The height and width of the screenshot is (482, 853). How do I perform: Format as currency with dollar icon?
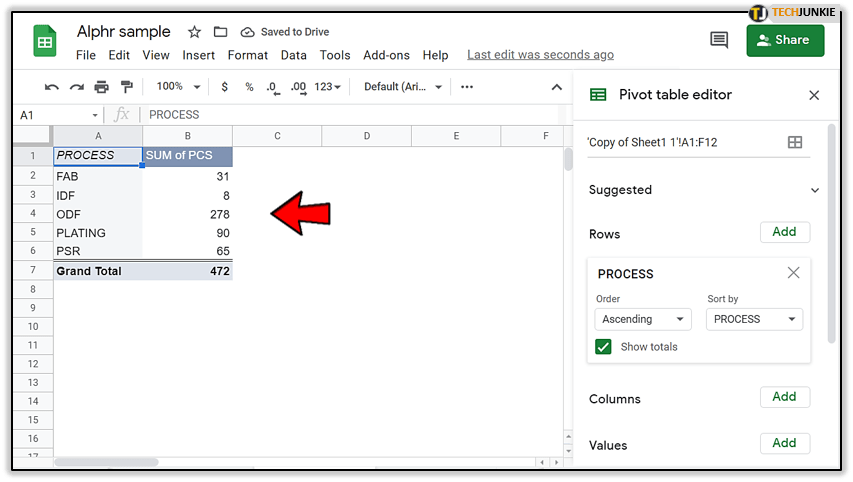(x=225, y=87)
